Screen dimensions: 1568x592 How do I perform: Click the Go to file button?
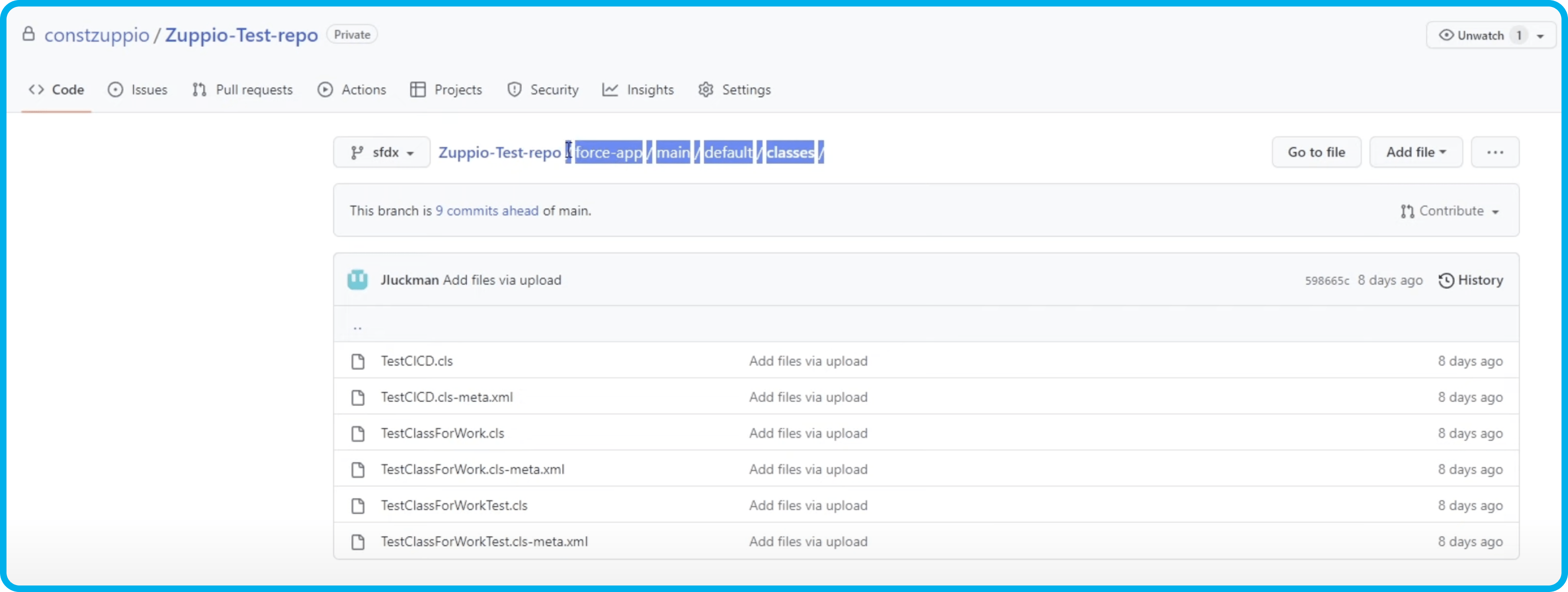(x=1316, y=152)
